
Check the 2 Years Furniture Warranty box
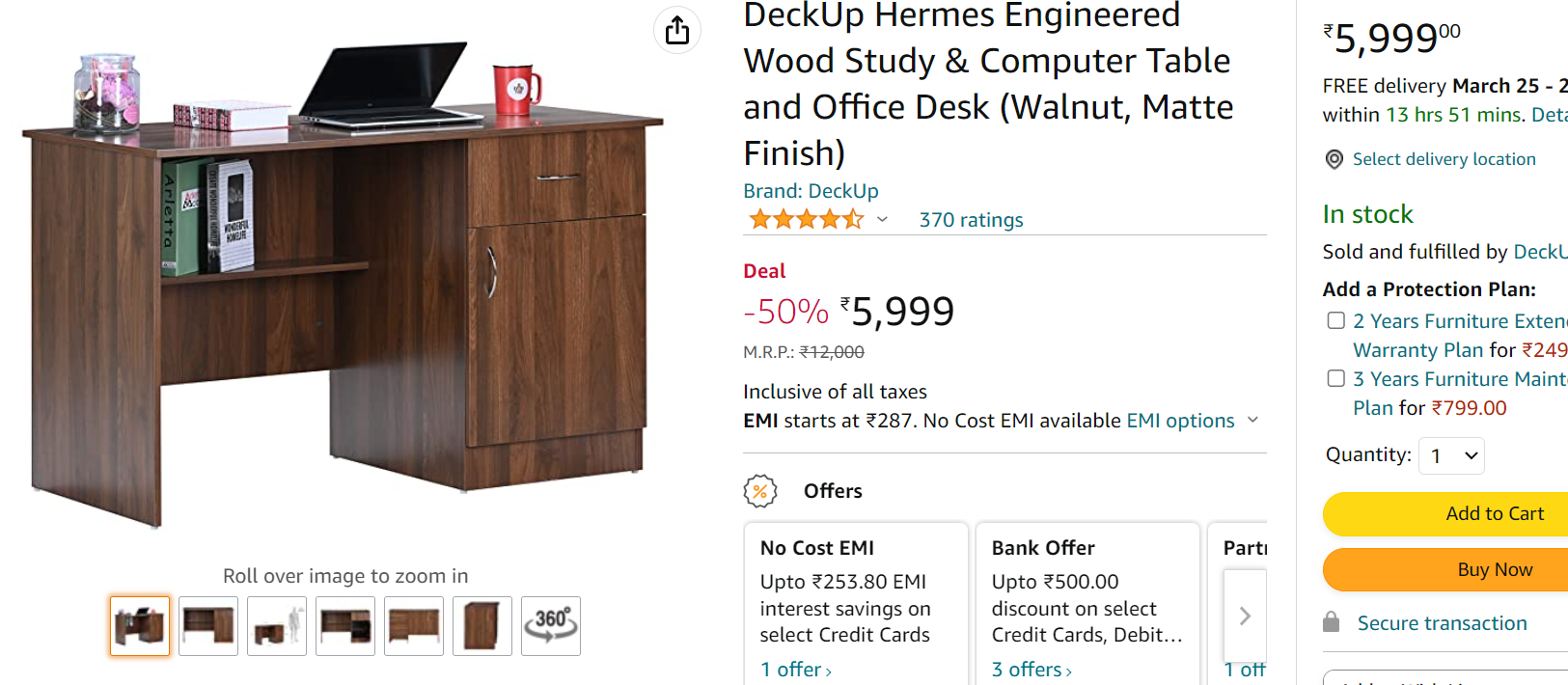pyautogui.click(x=1336, y=320)
